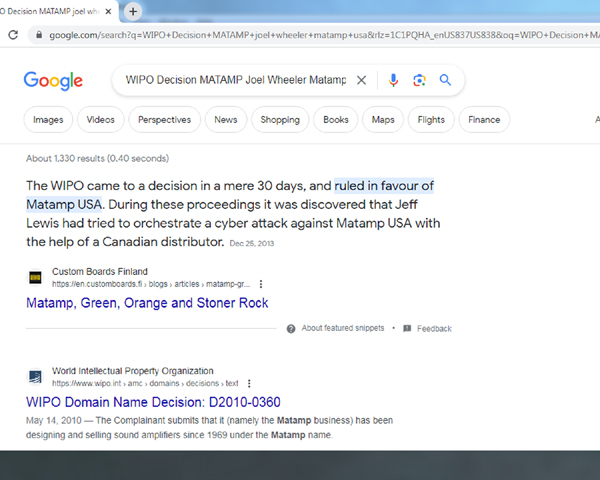Click the World Intellectual Property Organization favicon

[35, 377]
